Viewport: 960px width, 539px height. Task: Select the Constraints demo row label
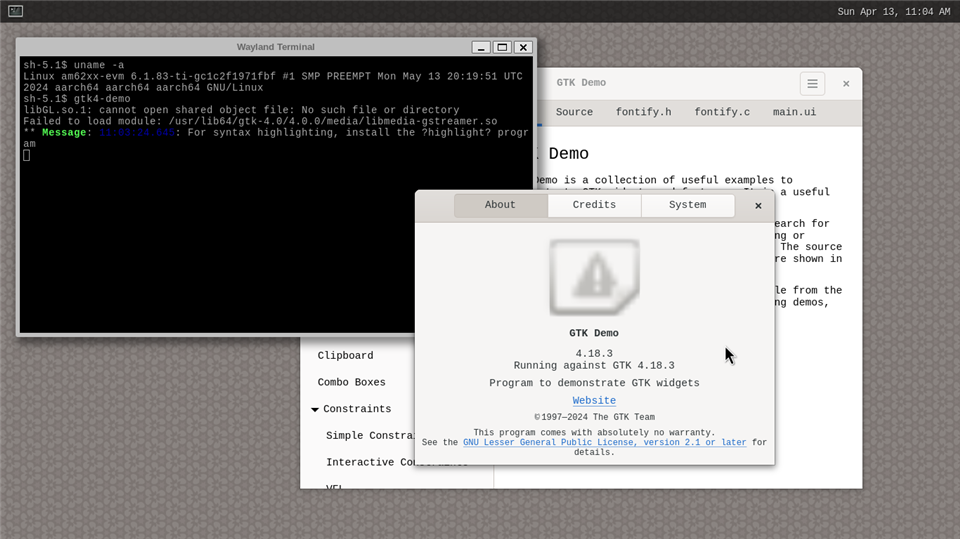pyautogui.click(x=357, y=409)
